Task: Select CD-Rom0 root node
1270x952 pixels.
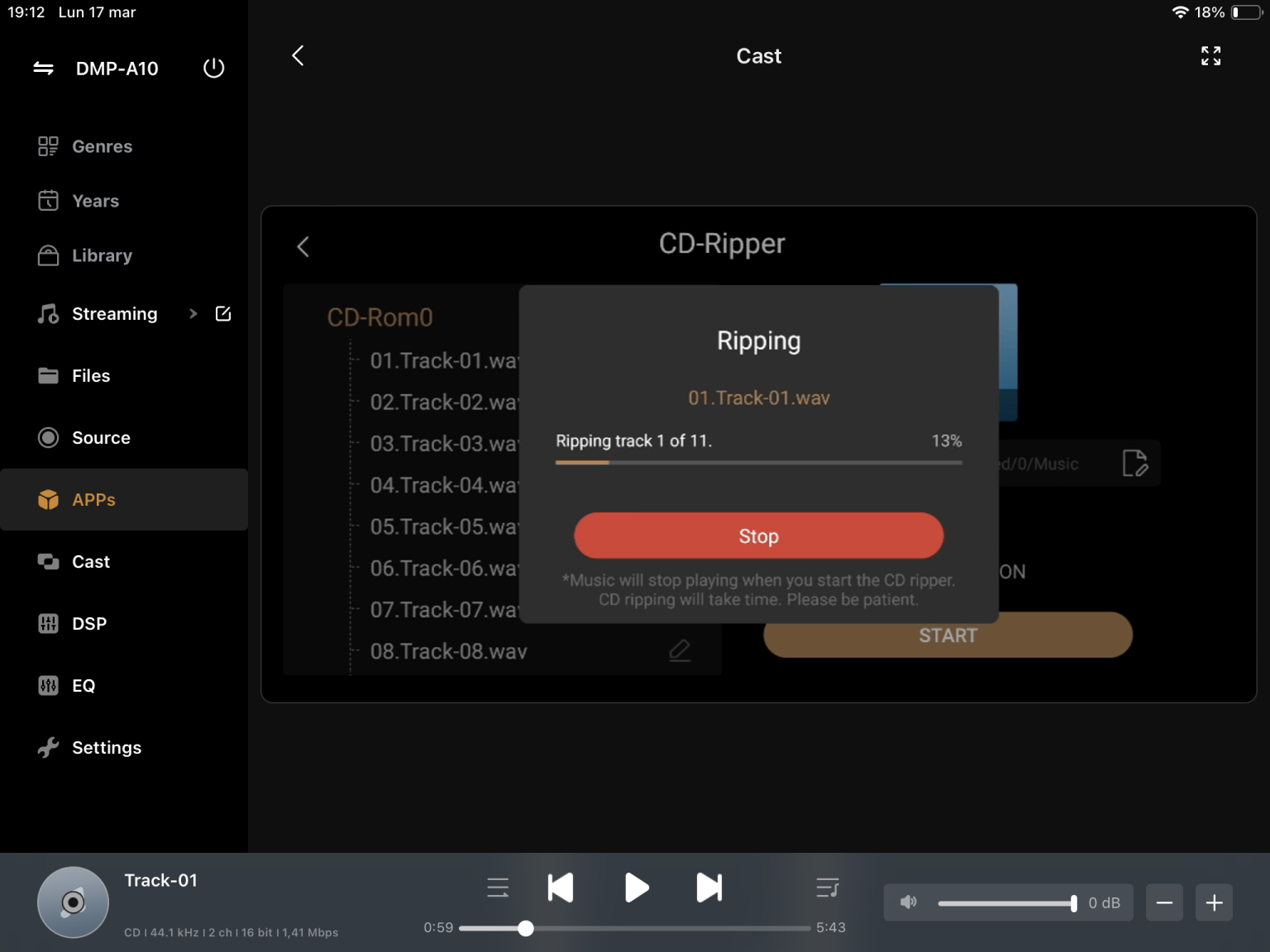Action: pyautogui.click(x=380, y=317)
